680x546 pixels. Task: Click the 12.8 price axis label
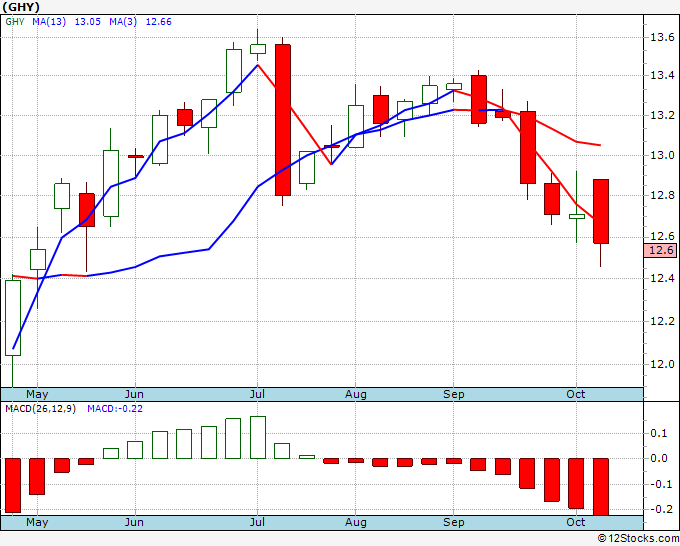662,195
